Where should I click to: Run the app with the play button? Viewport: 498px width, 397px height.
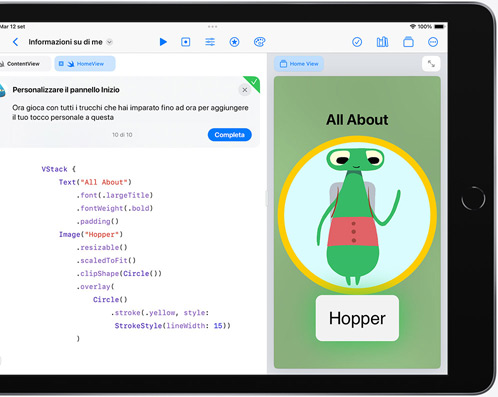pyautogui.click(x=163, y=42)
